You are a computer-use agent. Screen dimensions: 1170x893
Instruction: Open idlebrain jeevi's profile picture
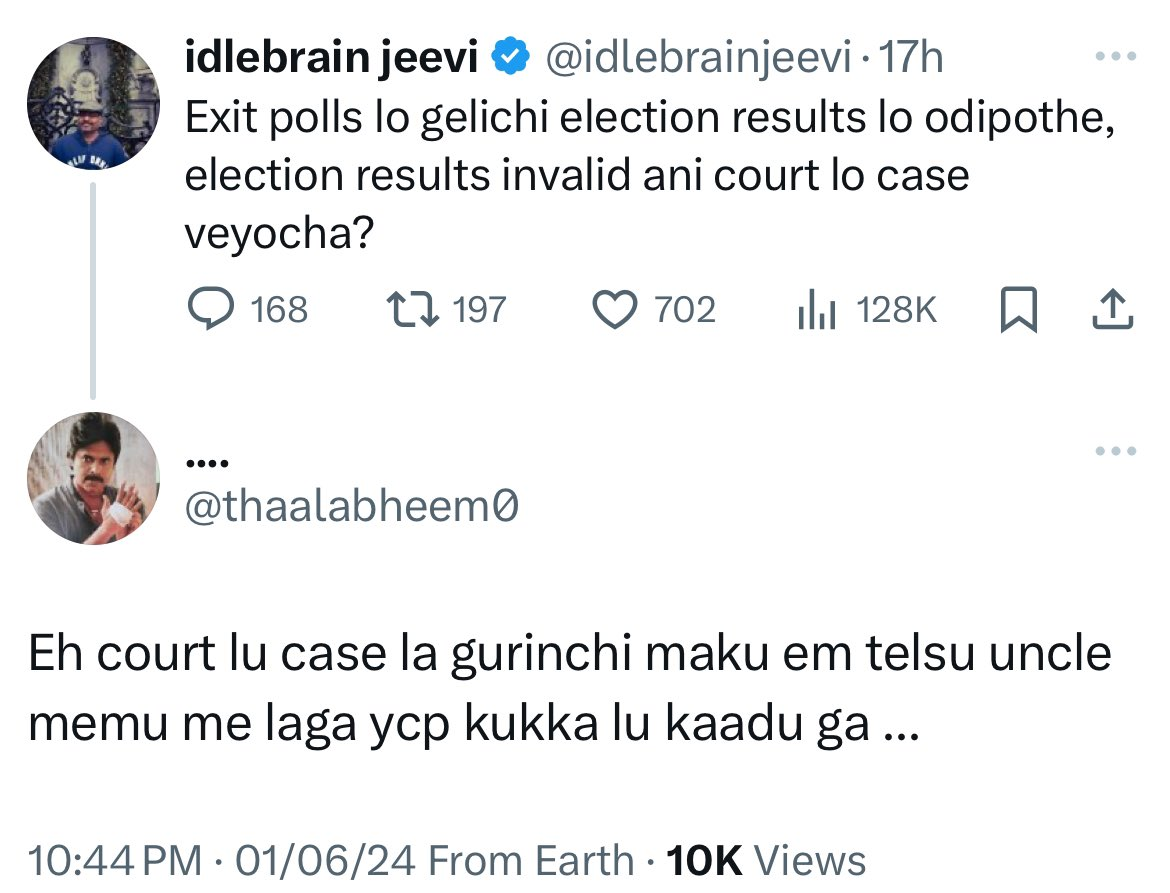coord(93,103)
